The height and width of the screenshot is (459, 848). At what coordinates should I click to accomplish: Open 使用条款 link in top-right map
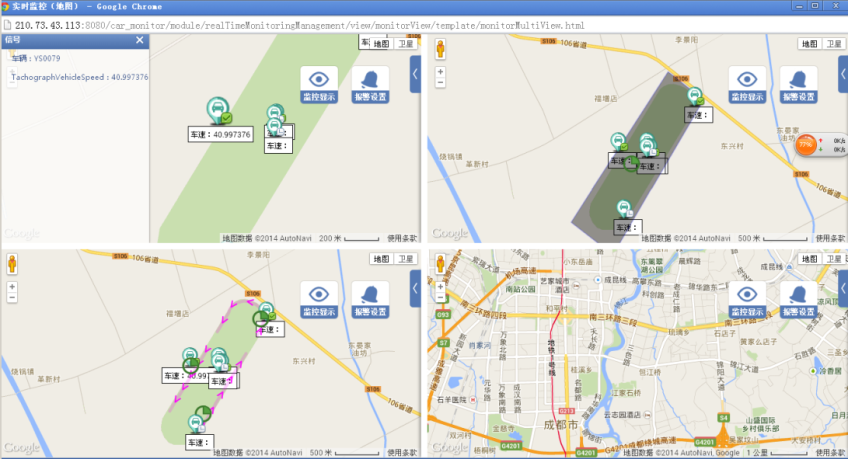click(x=830, y=238)
